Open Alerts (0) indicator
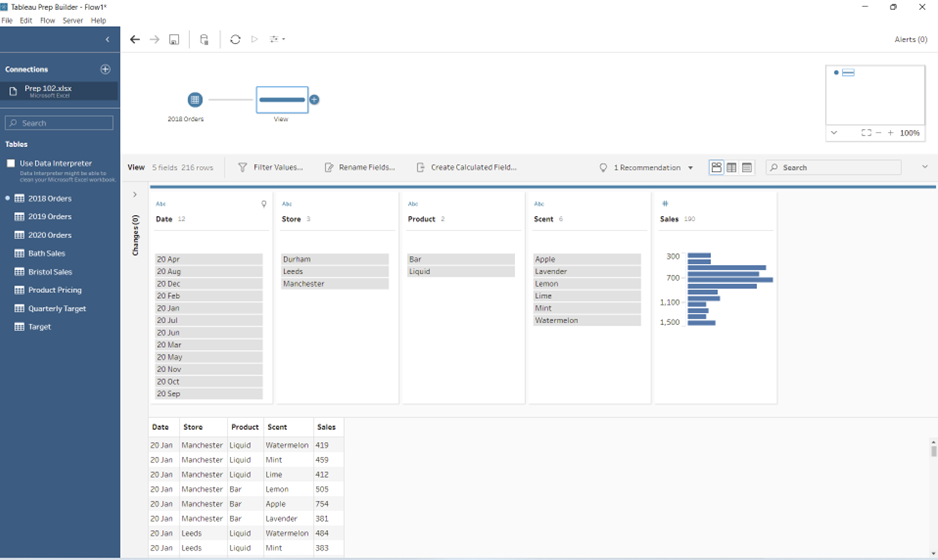 coord(910,39)
